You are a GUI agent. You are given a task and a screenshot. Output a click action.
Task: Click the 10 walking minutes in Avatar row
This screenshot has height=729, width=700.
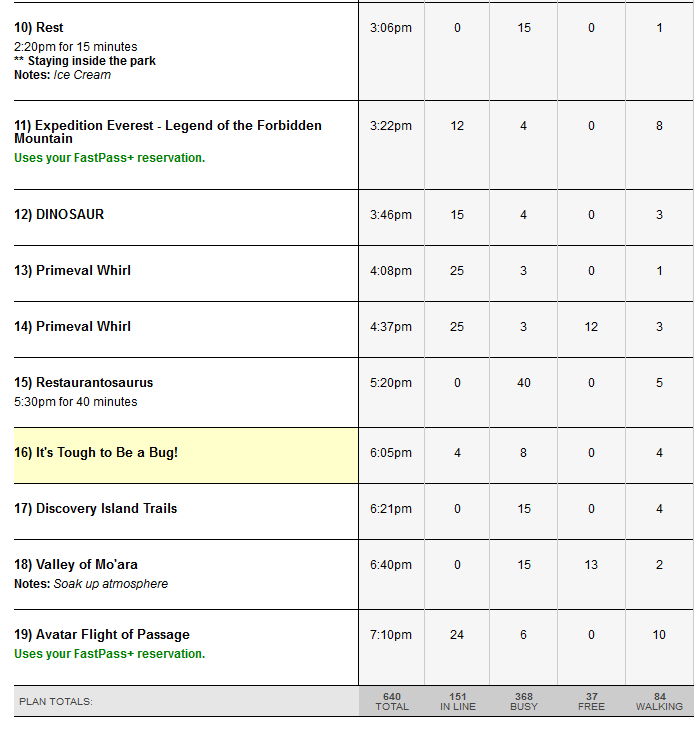tap(659, 635)
